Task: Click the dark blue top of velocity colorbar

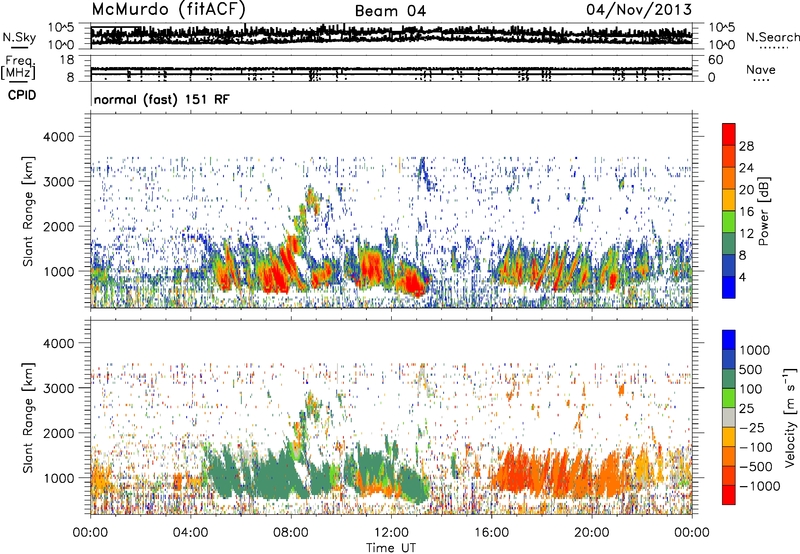Action: pos(729,340)
